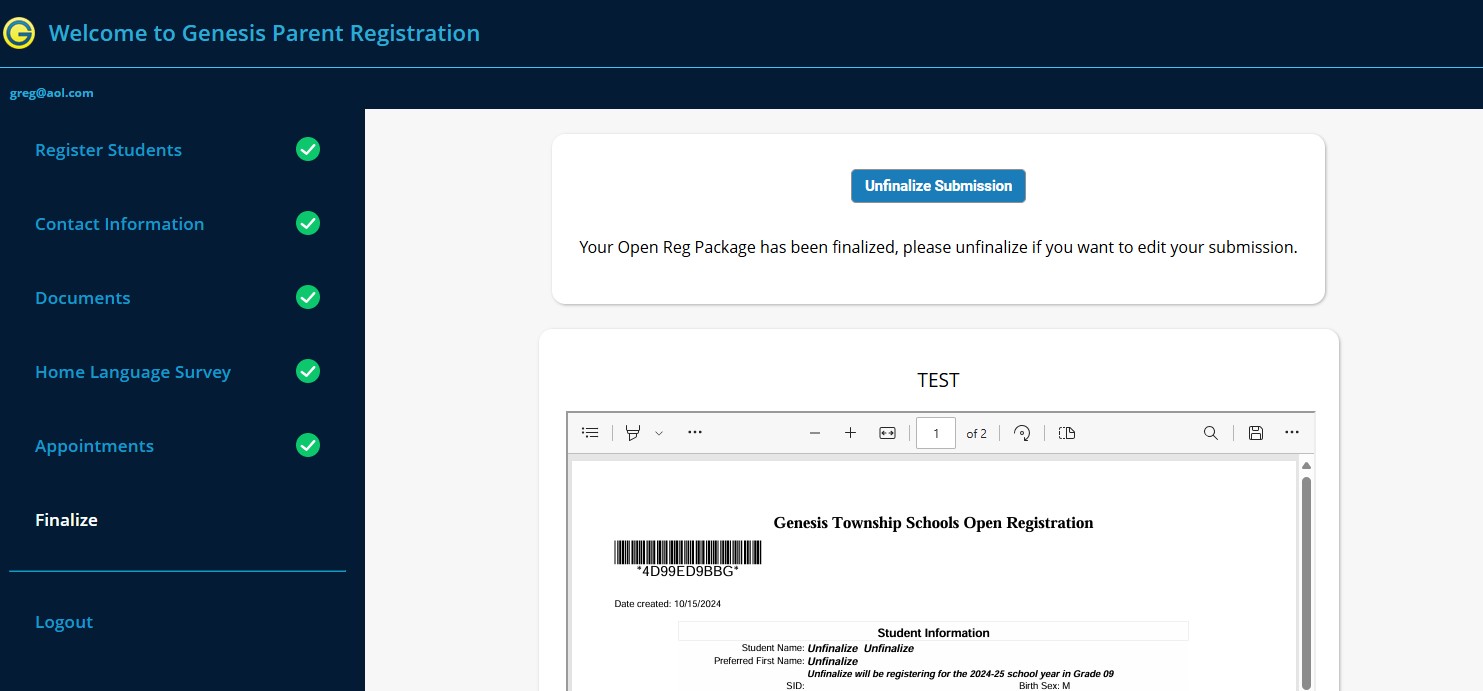
Task: Toggle the PDF page view icon
Action: pyautogui.click(x=1067, y=433)
